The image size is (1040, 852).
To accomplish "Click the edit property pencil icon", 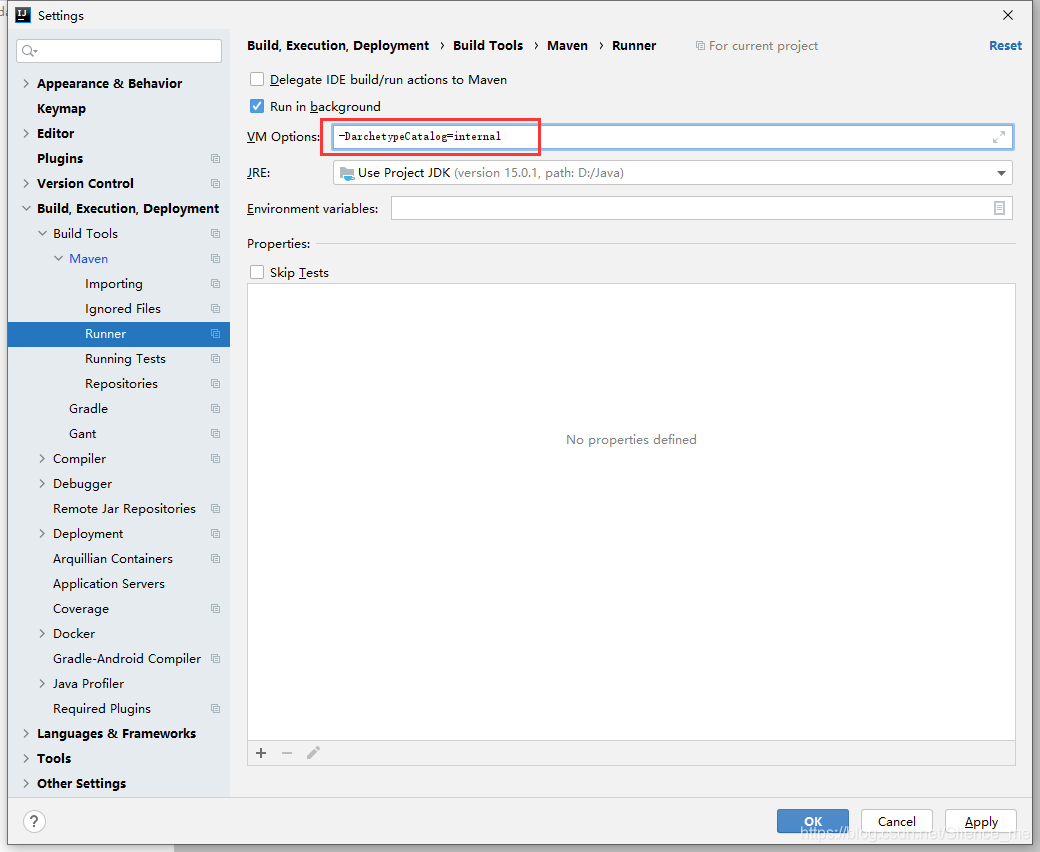I will 313,753.
